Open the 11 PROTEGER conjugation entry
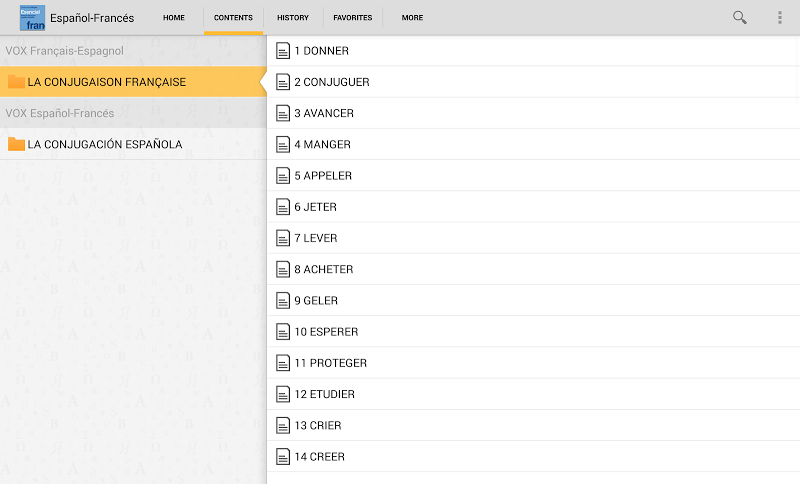This screenshot has height=484, width=800. click(533, 363)
